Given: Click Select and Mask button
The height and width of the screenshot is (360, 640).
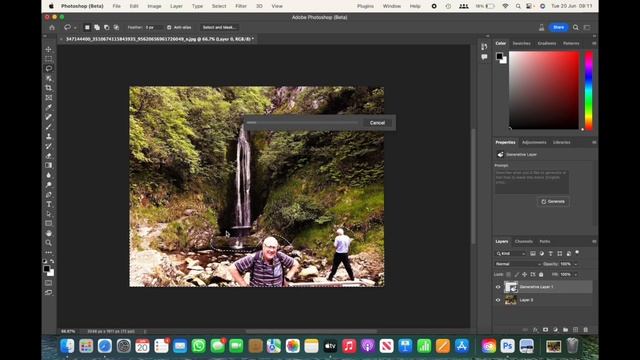Looking at the screenshot, I should click(x=219, y=27).
